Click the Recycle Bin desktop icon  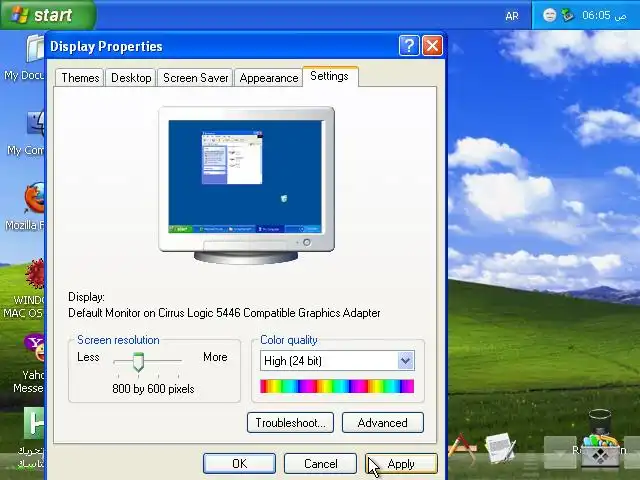tap(599, 437)
